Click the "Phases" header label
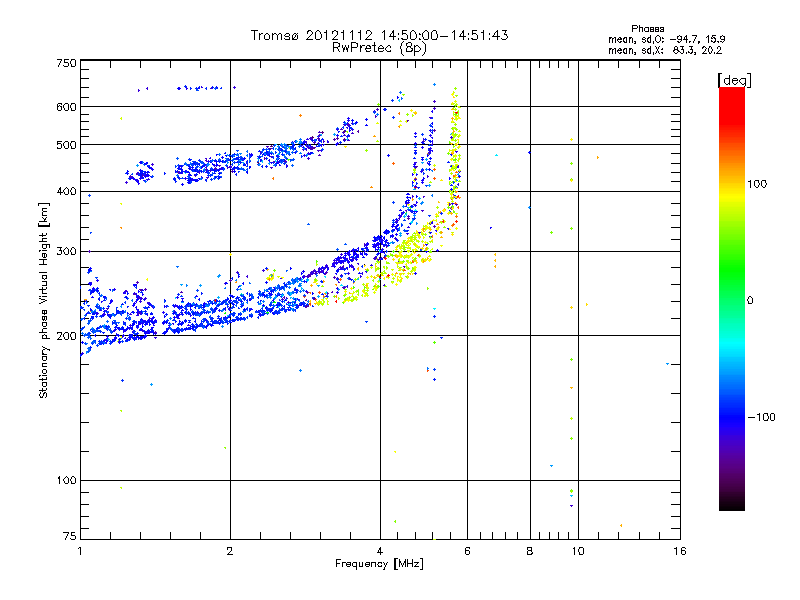This screenshot has height=600, width=800. pos(647,29)
